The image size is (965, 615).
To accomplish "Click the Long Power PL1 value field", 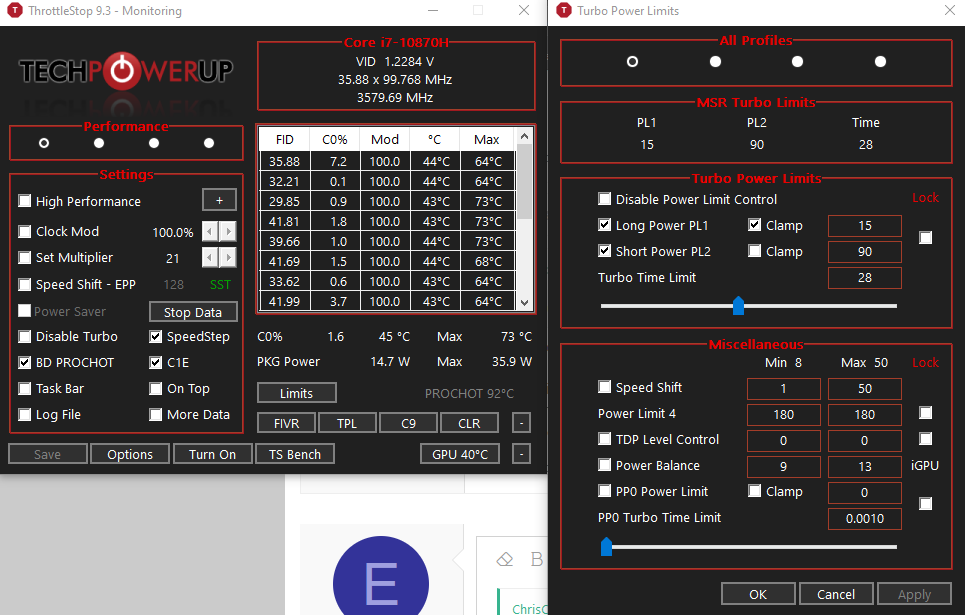I will [x=865, y=225].
